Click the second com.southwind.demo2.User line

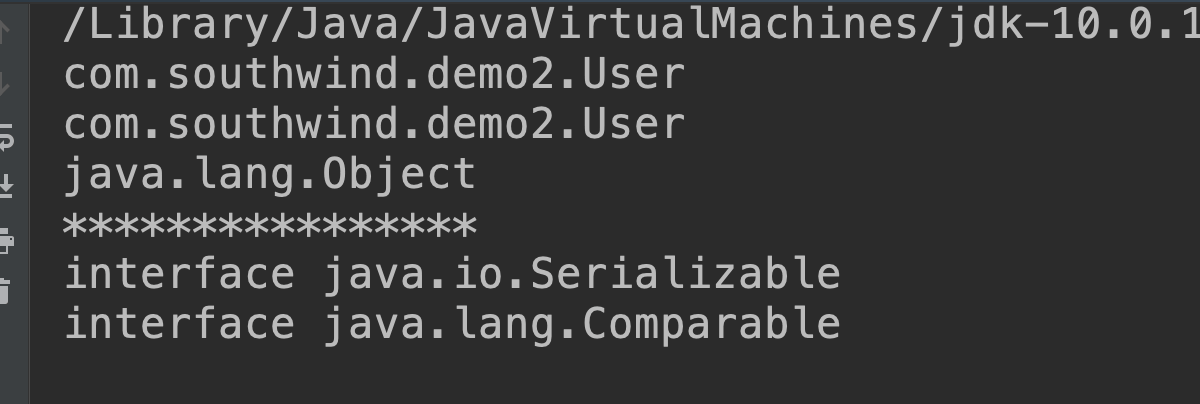tap(375, 124)
